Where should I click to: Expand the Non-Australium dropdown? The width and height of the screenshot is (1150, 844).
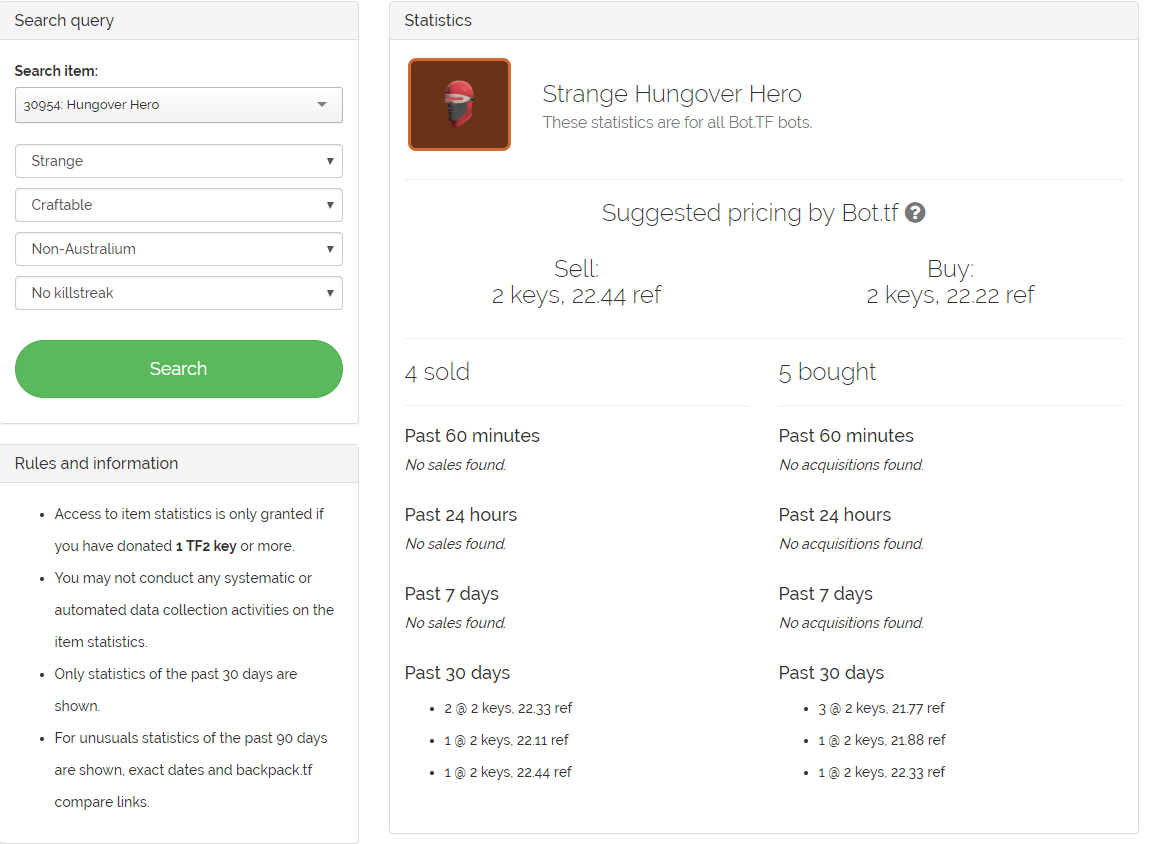click(179, 249)
